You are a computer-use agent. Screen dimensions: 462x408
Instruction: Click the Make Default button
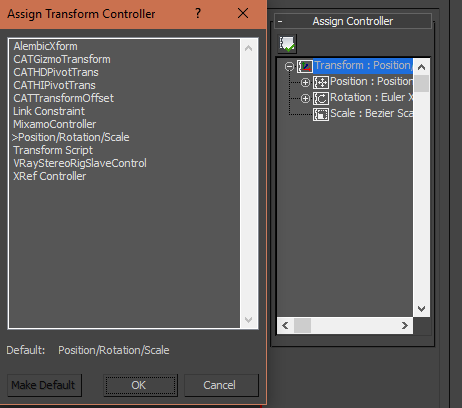click(x=44, y=385)
